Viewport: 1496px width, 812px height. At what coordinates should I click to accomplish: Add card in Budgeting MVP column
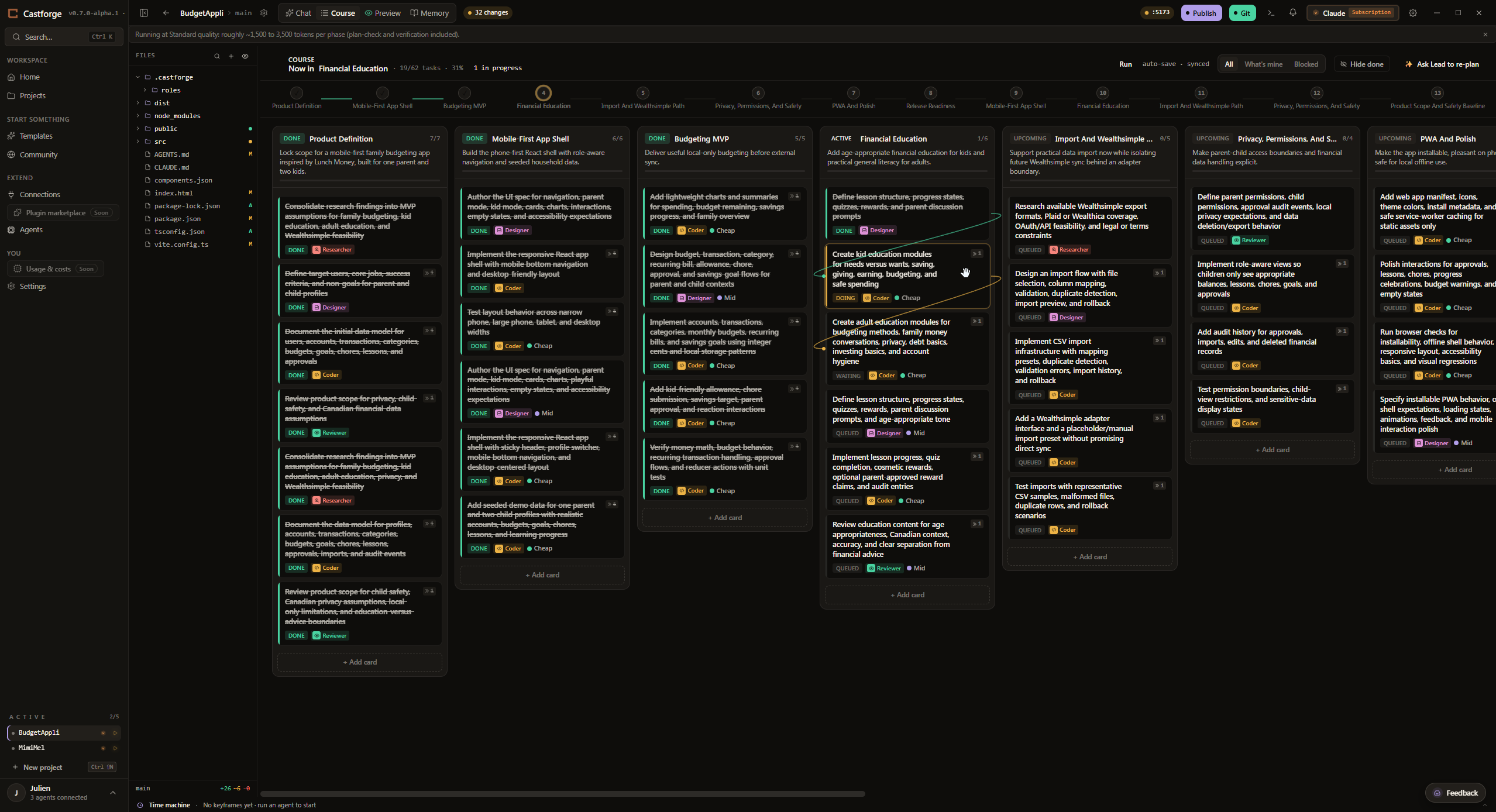pyautogui.click(x=724, y=518)
